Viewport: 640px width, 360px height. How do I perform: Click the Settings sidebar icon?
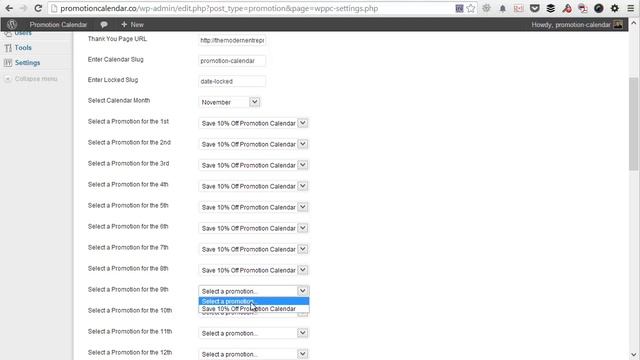coord(8,63)
